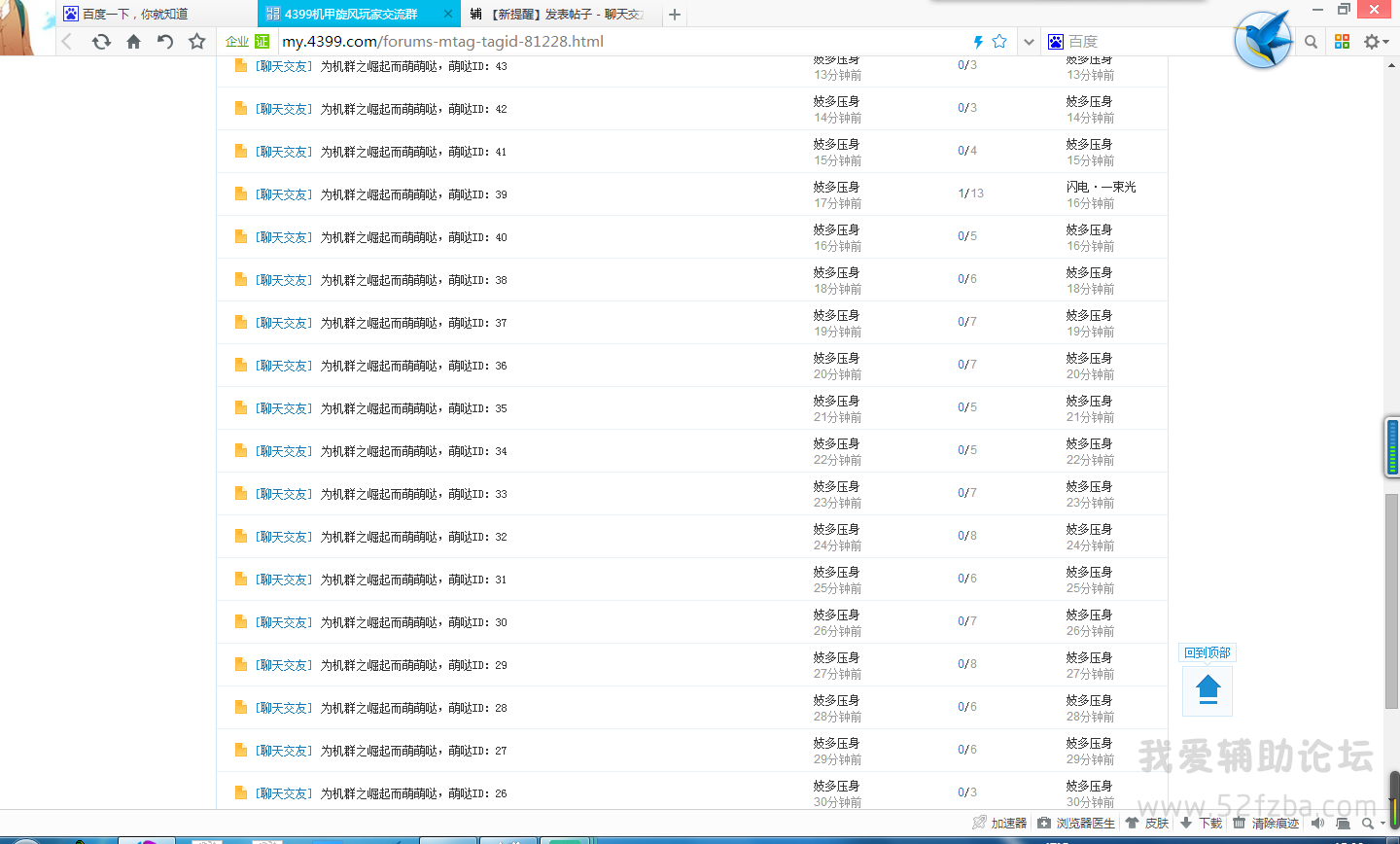Toggle the sound mute speaker icon

1317,823
